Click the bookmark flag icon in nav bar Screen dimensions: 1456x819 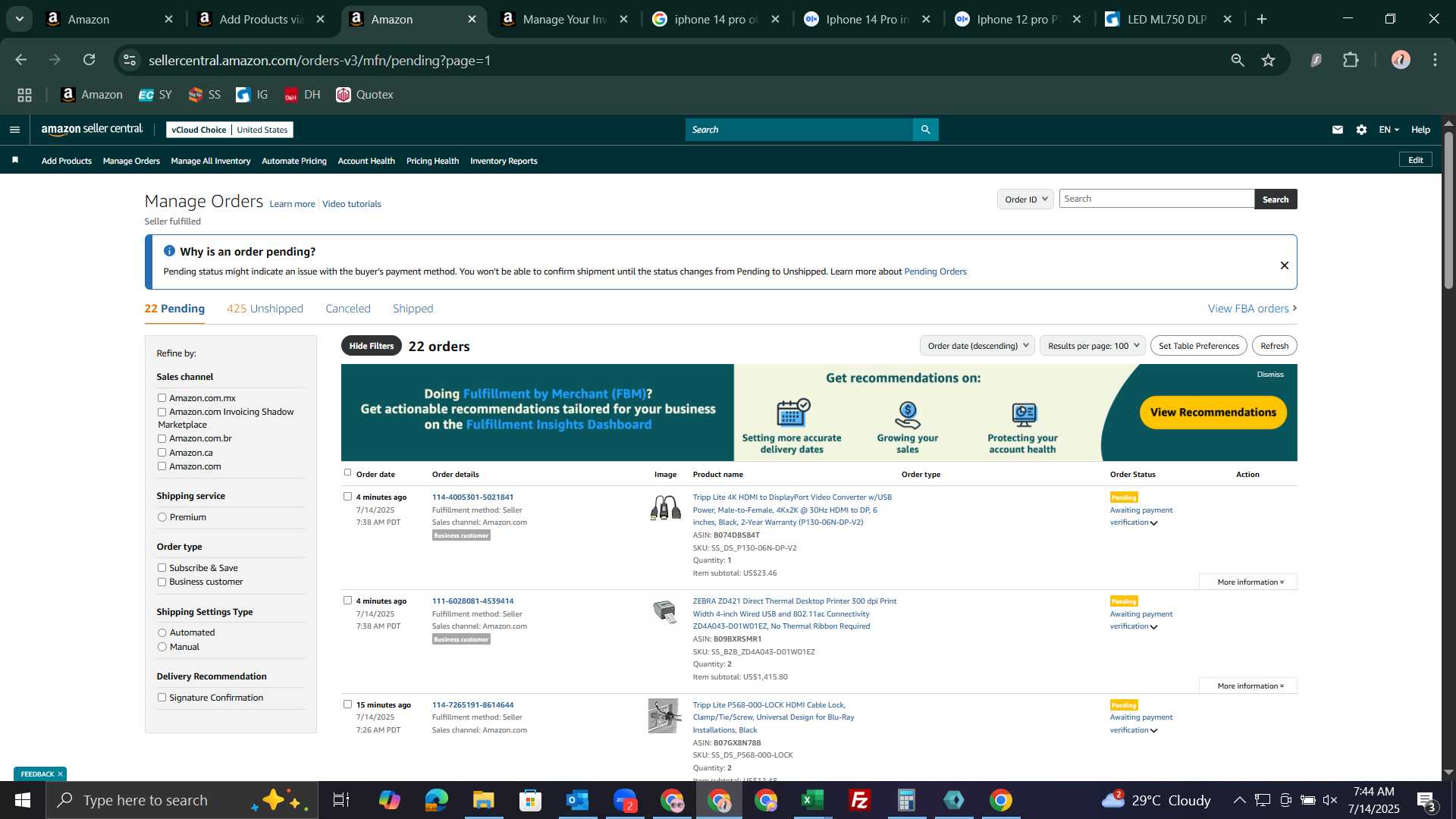[15, 160]
